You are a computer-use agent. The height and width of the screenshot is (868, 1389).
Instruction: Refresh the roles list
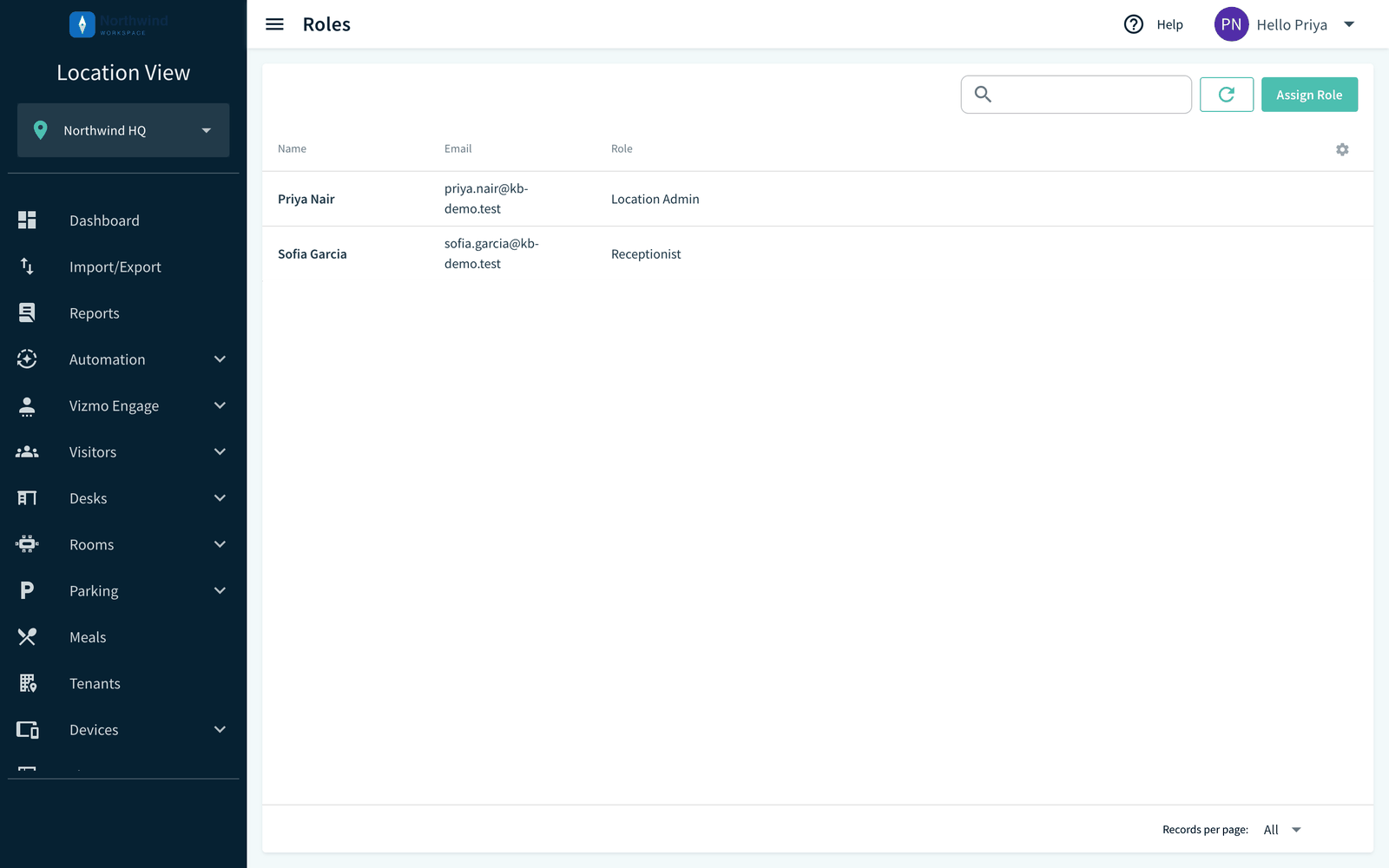point(1227,95)
